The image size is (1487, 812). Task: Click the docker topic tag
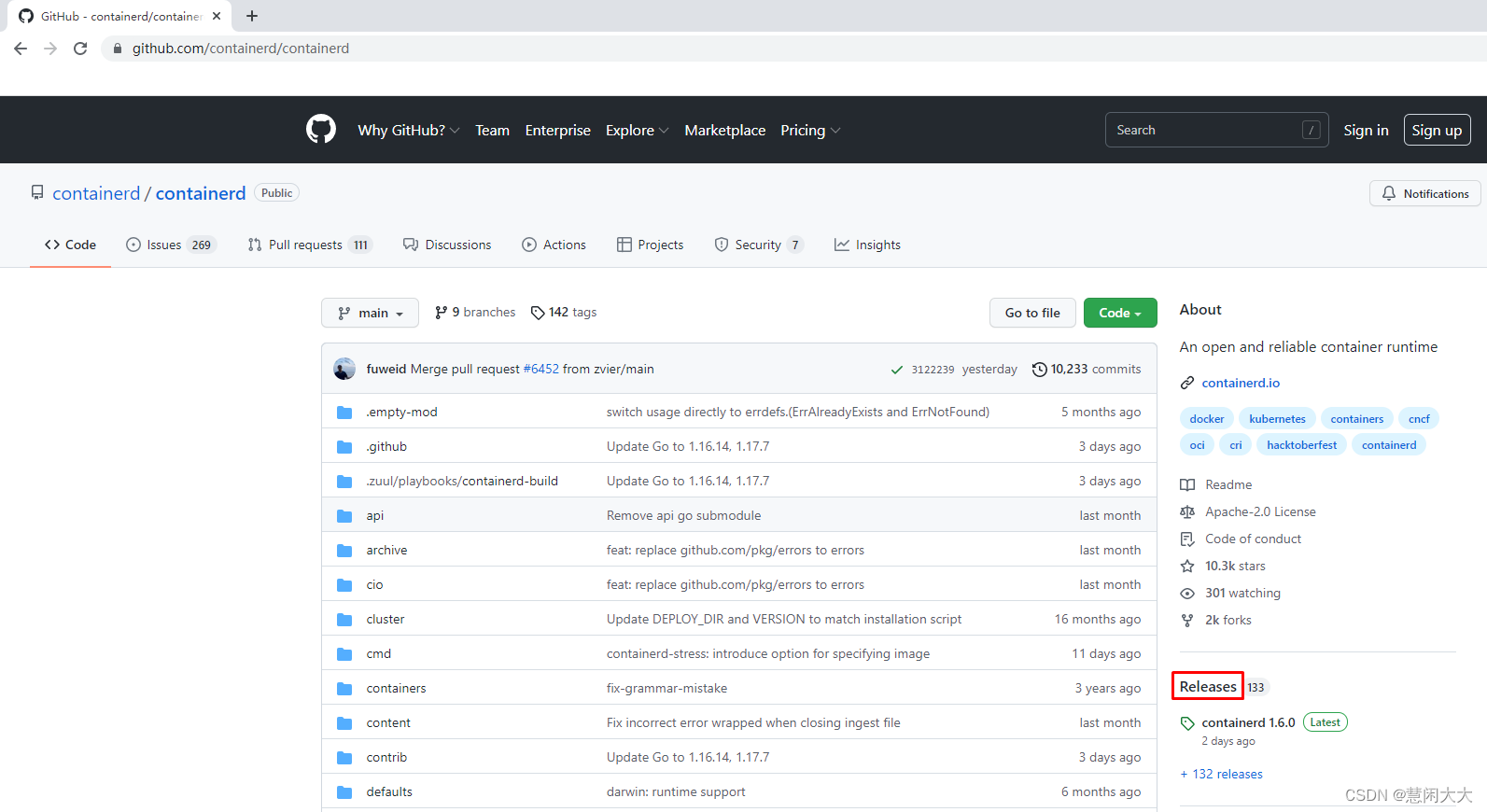[x=1207, y=419]
